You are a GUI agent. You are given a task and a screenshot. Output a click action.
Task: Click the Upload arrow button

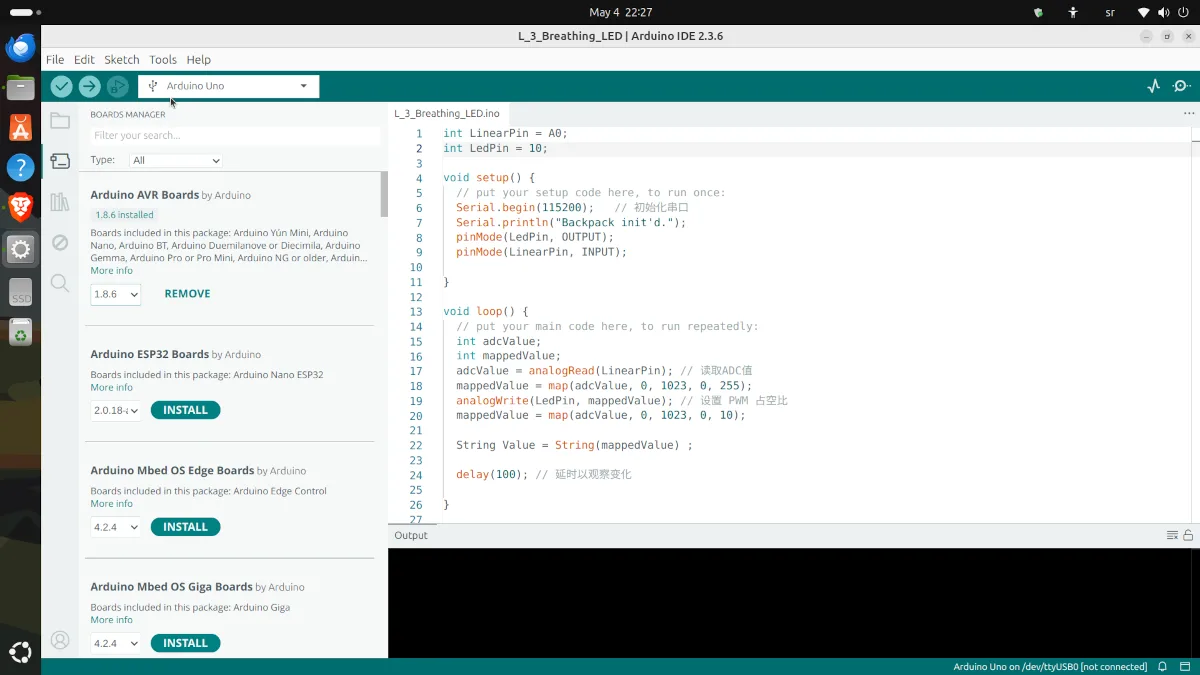[89, 86]
